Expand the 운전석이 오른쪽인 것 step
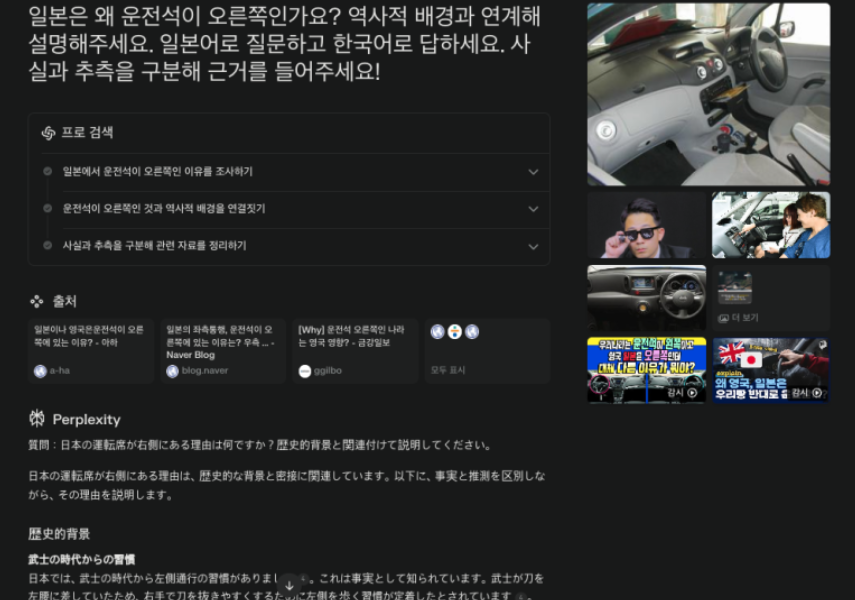Image resolution: width=855 pixels, height=600 pixels. (x=533, y=209)
